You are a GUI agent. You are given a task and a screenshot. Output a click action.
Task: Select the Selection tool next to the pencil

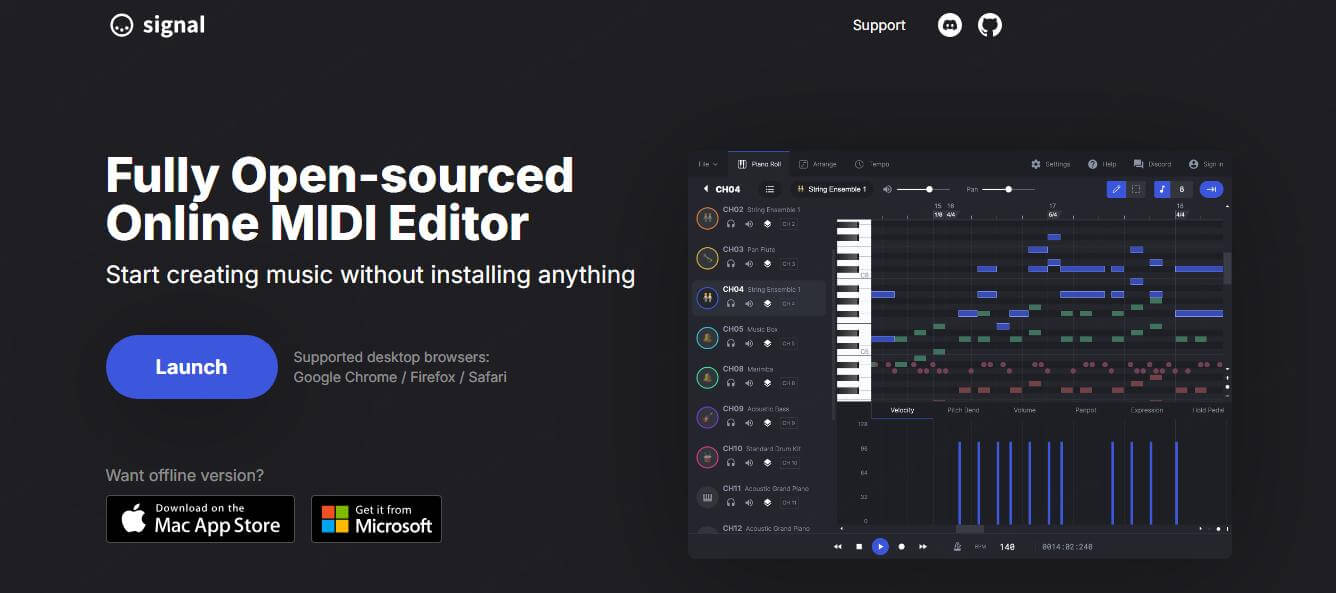pos(1137,189)
